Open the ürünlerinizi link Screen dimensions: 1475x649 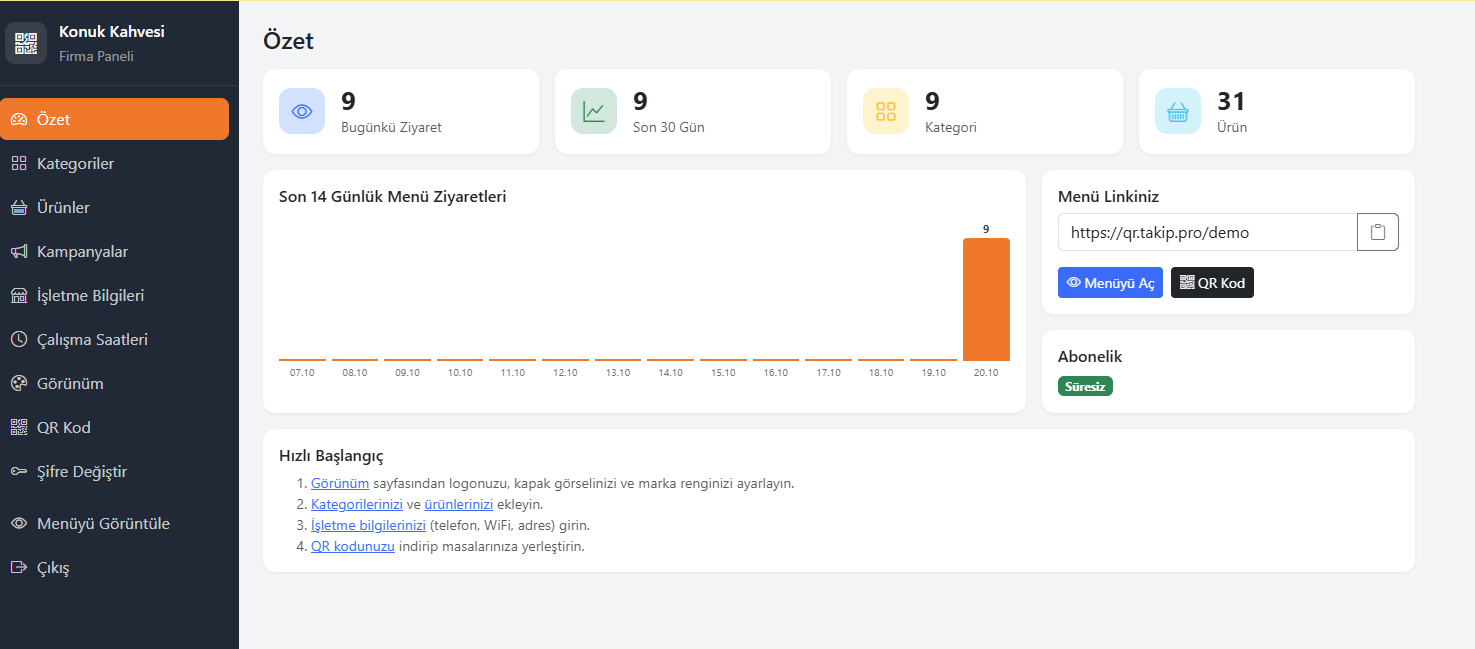[x=459, y=504]
